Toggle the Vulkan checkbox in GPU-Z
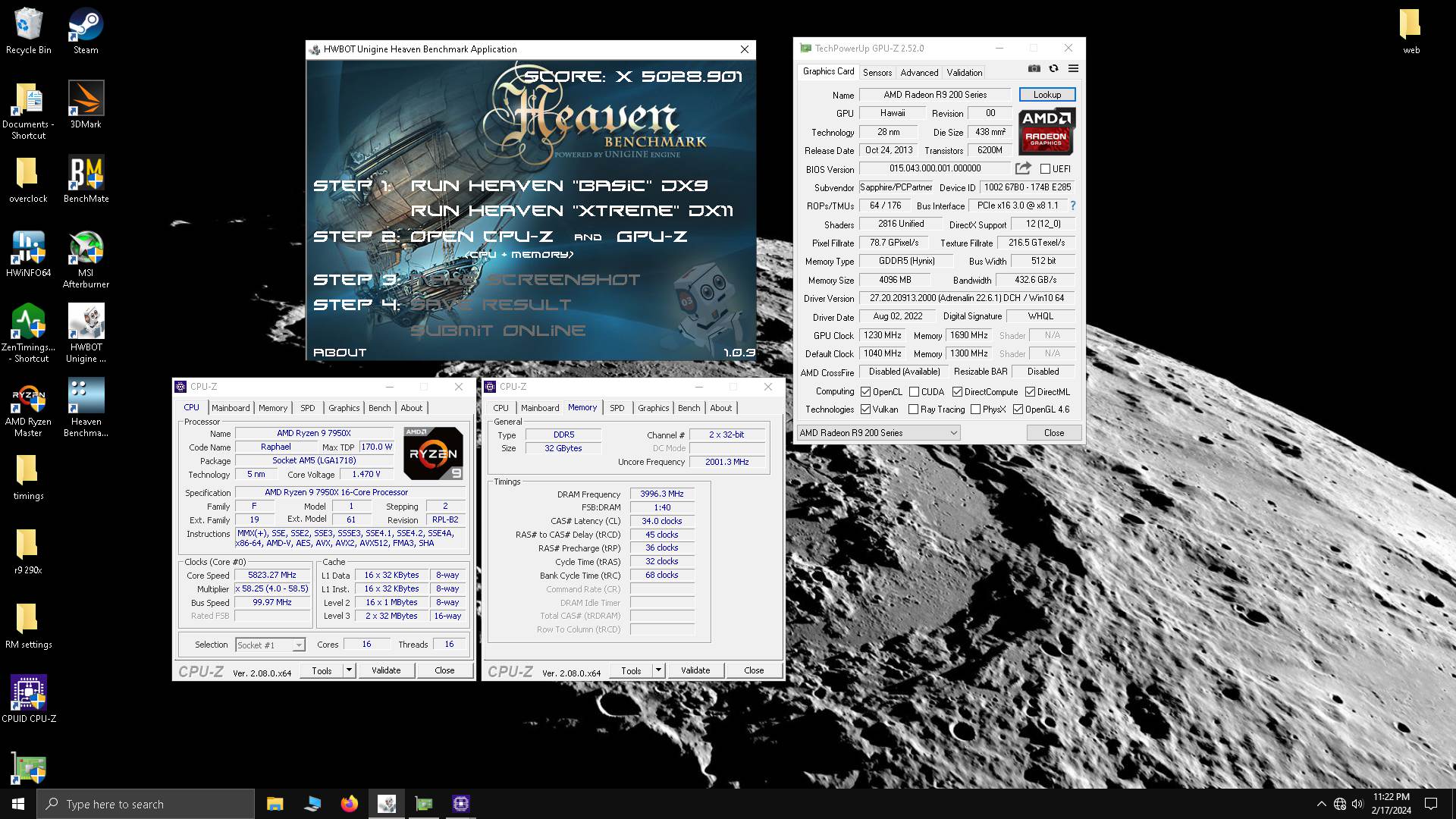 pos(866,409)
